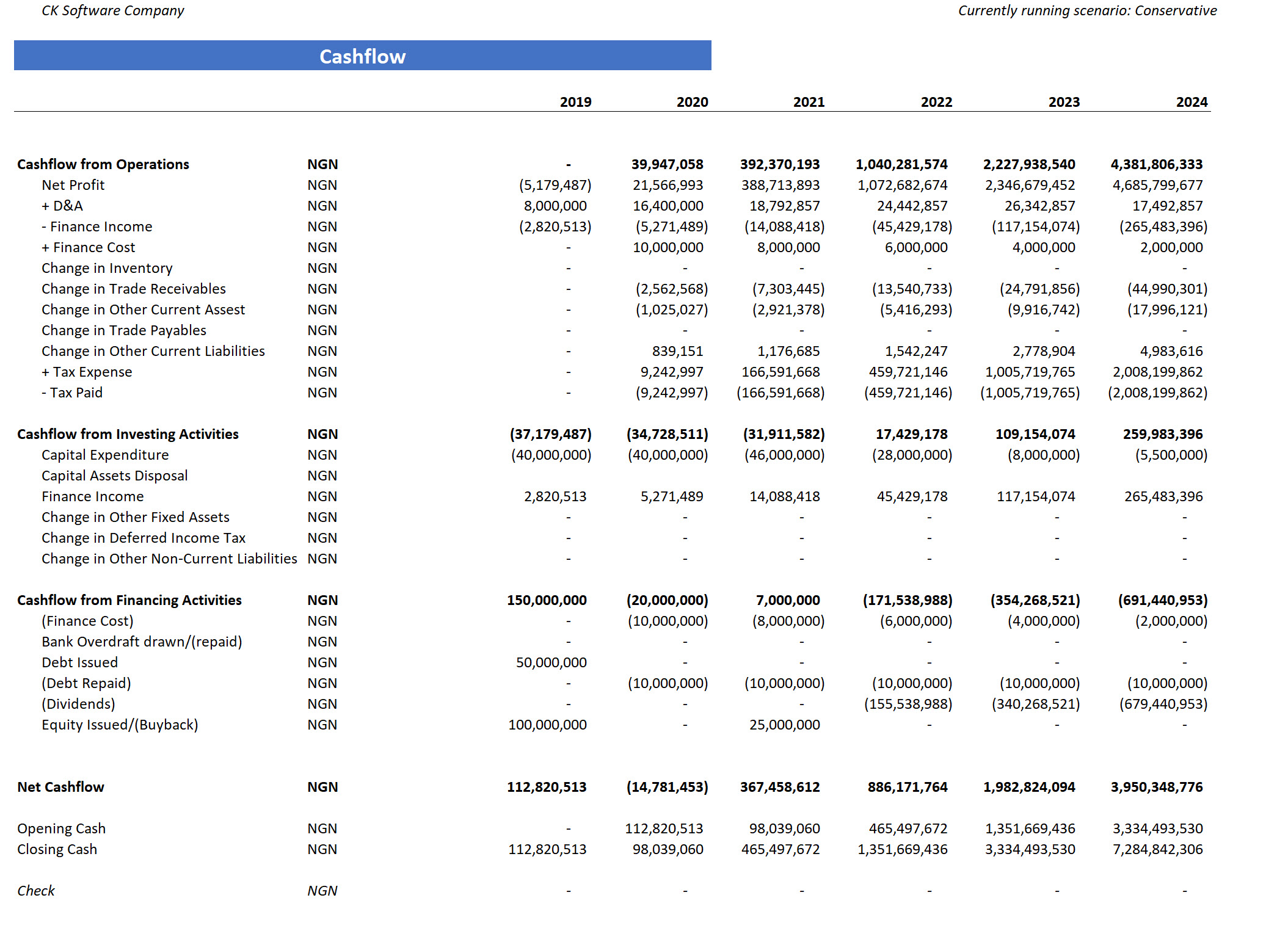This screenshot has height=931, width=1288.
Task: Select 2022 dividends value (155,538,988)
Action: click(908, 704)
